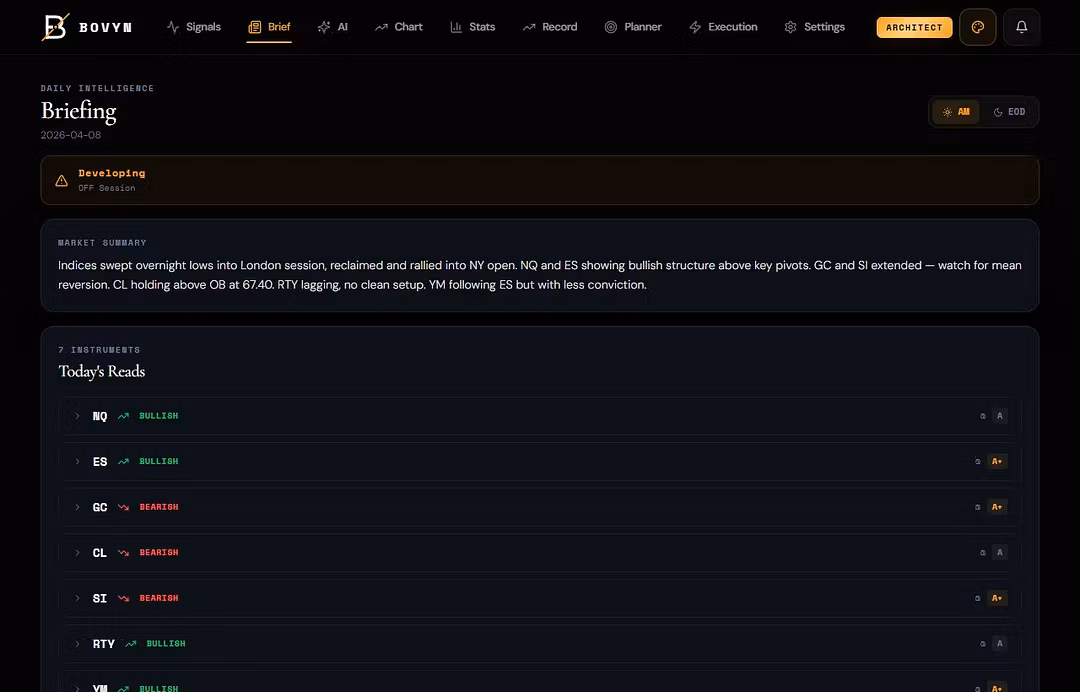The width and height of the screenshot is (1080, 692).
Task: Expand the GC bearish read chevron
Action: (77, 507)
